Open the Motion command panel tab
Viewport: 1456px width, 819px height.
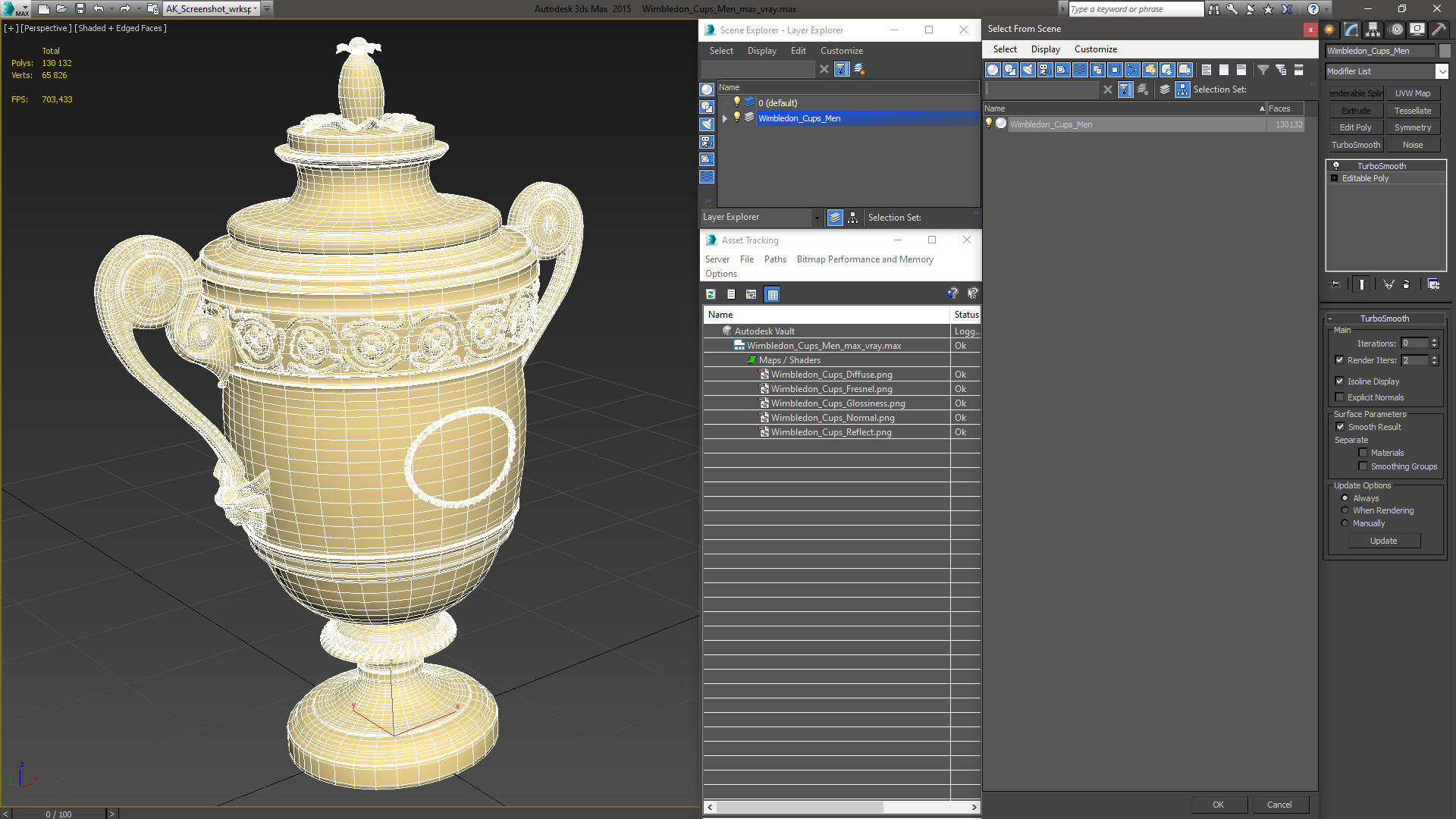click(x=1396, y=30)
